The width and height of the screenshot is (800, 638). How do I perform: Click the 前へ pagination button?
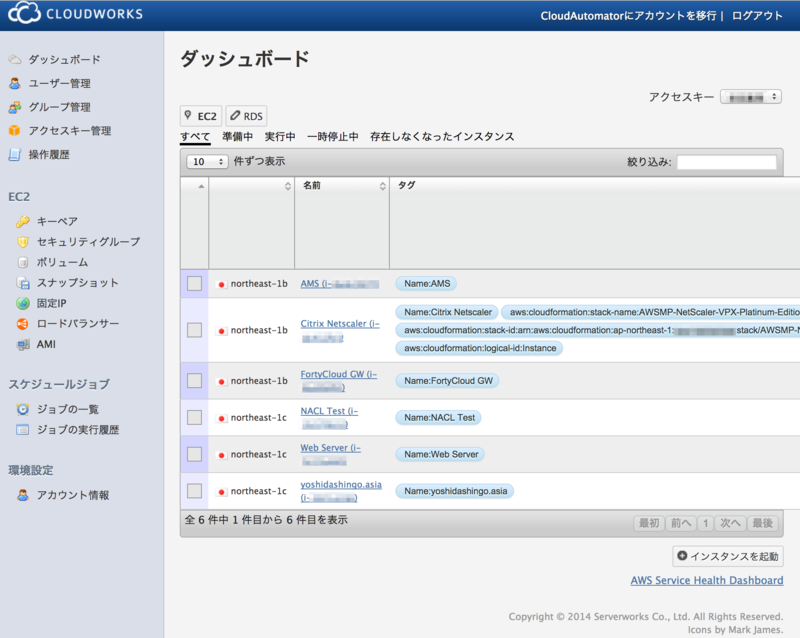[681, 523]
